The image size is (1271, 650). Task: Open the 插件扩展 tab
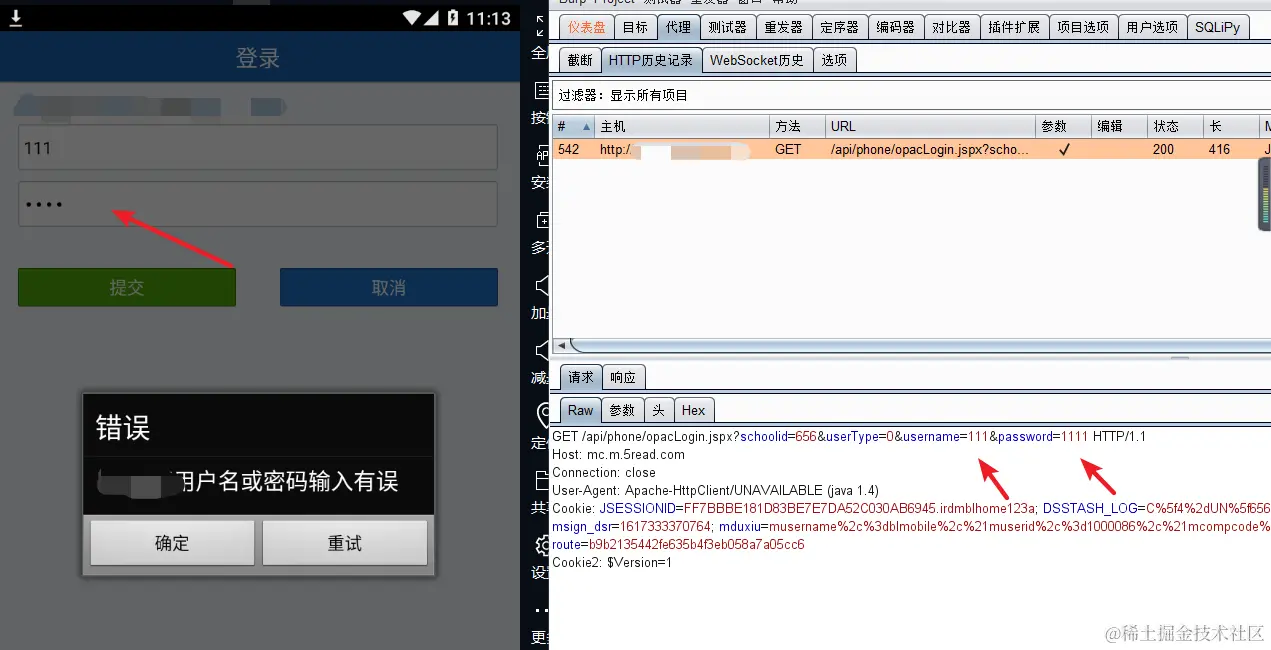(x=1014, y=27)
